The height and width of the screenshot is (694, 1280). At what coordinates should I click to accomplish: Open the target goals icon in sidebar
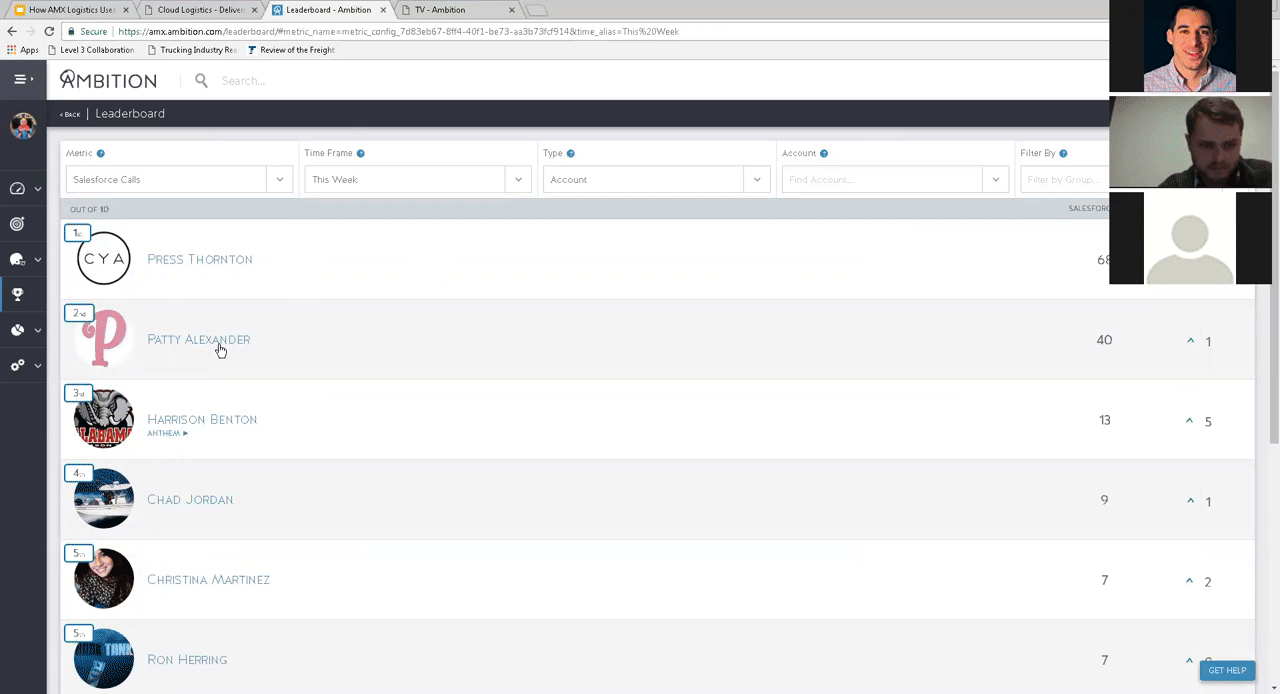tap(17, 224)
